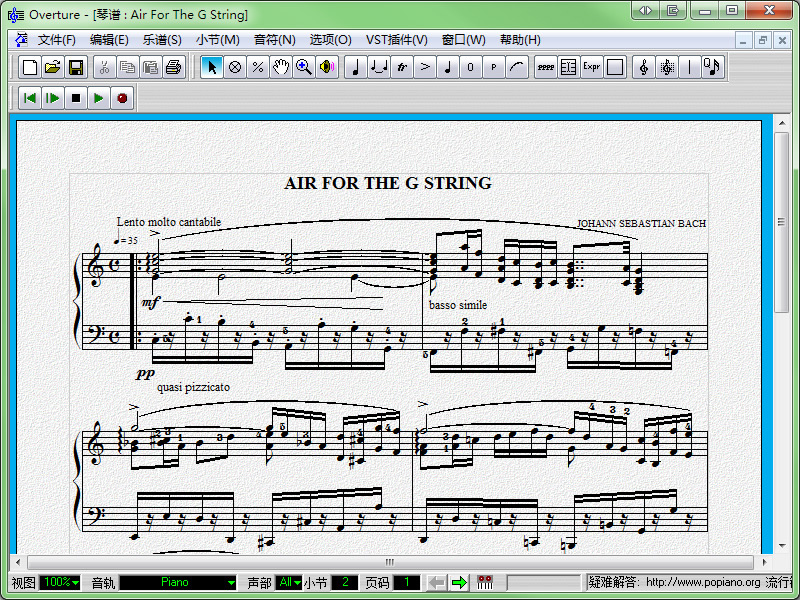This screenshot has width=800, height=600.
Task: Rewind playback to the beginning
Action: pos(30,98)
